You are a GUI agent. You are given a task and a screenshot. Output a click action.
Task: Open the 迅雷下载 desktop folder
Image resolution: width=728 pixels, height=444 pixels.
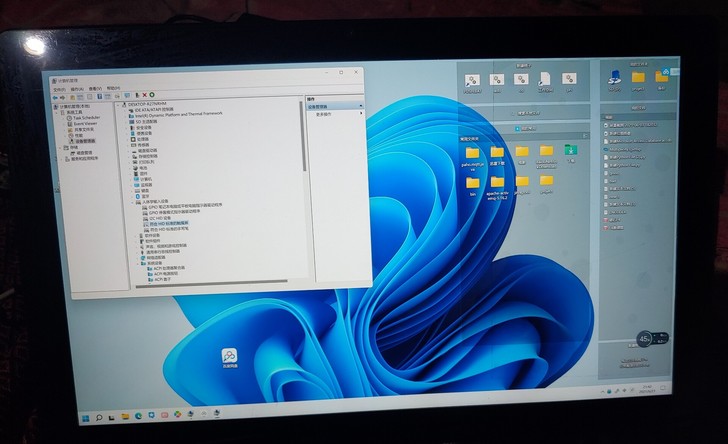tap(497, 157)
